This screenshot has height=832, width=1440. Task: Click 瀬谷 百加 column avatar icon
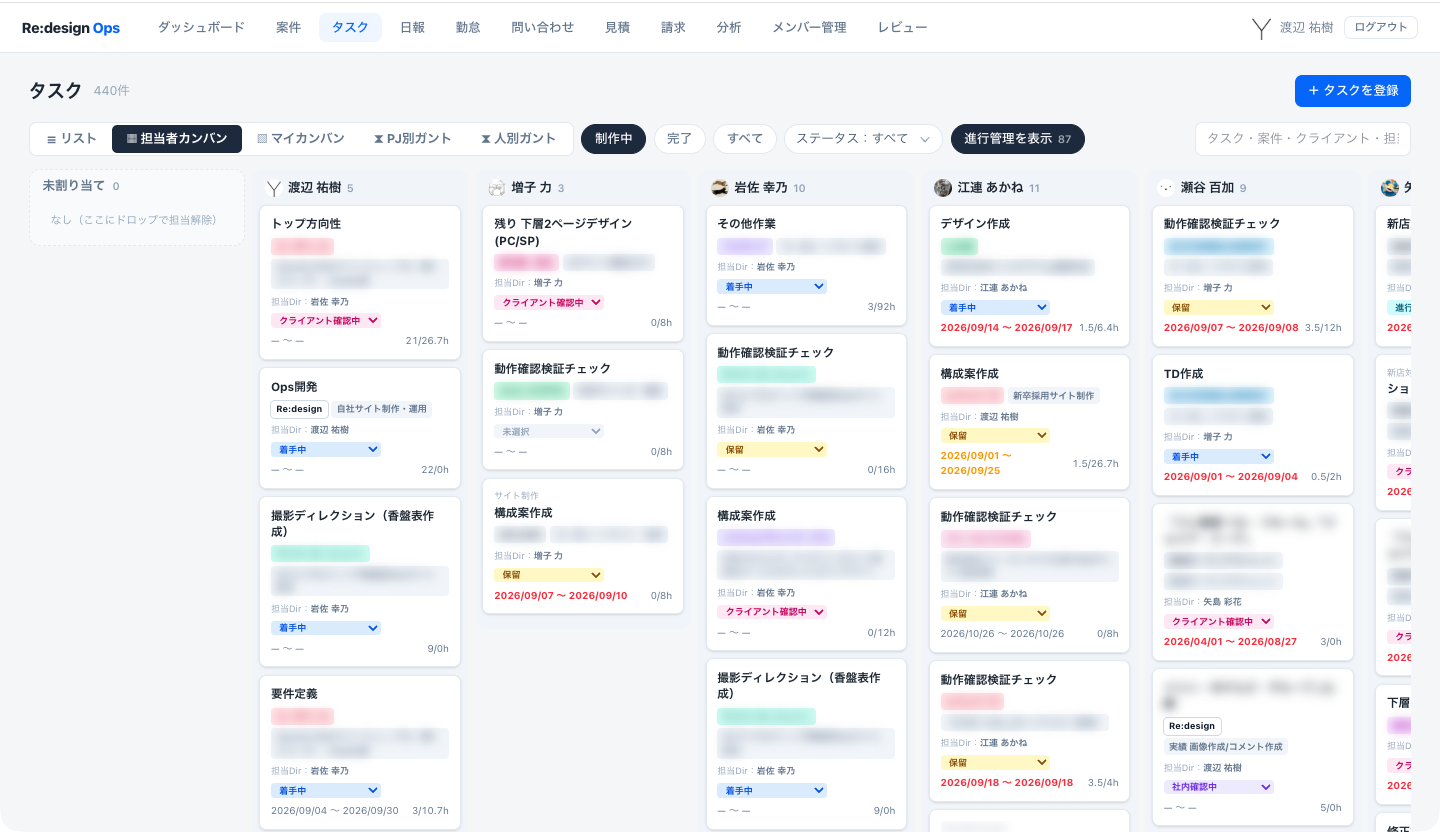point(1166,188)
